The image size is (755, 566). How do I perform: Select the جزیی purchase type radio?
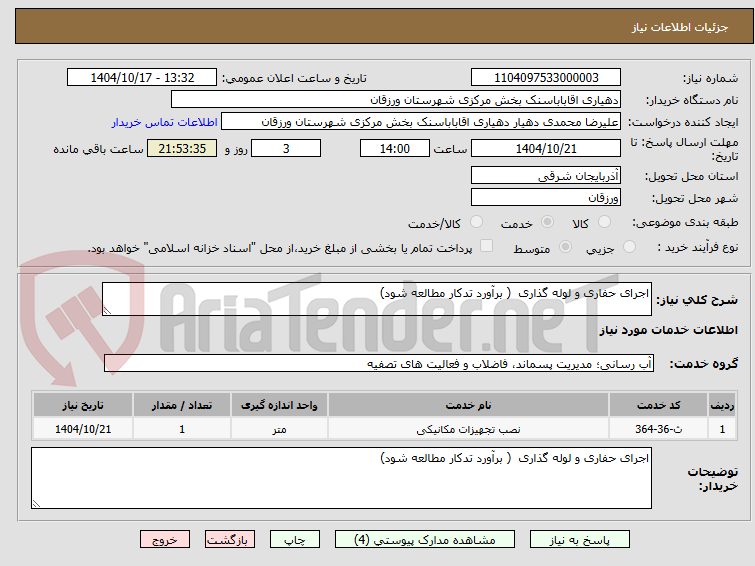tap(629, 247)
